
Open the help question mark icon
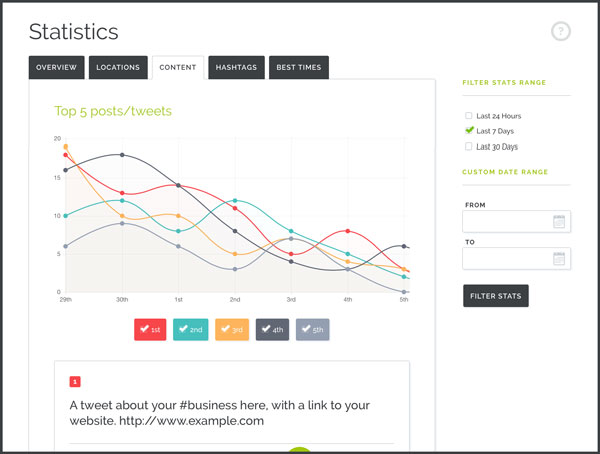561,32
